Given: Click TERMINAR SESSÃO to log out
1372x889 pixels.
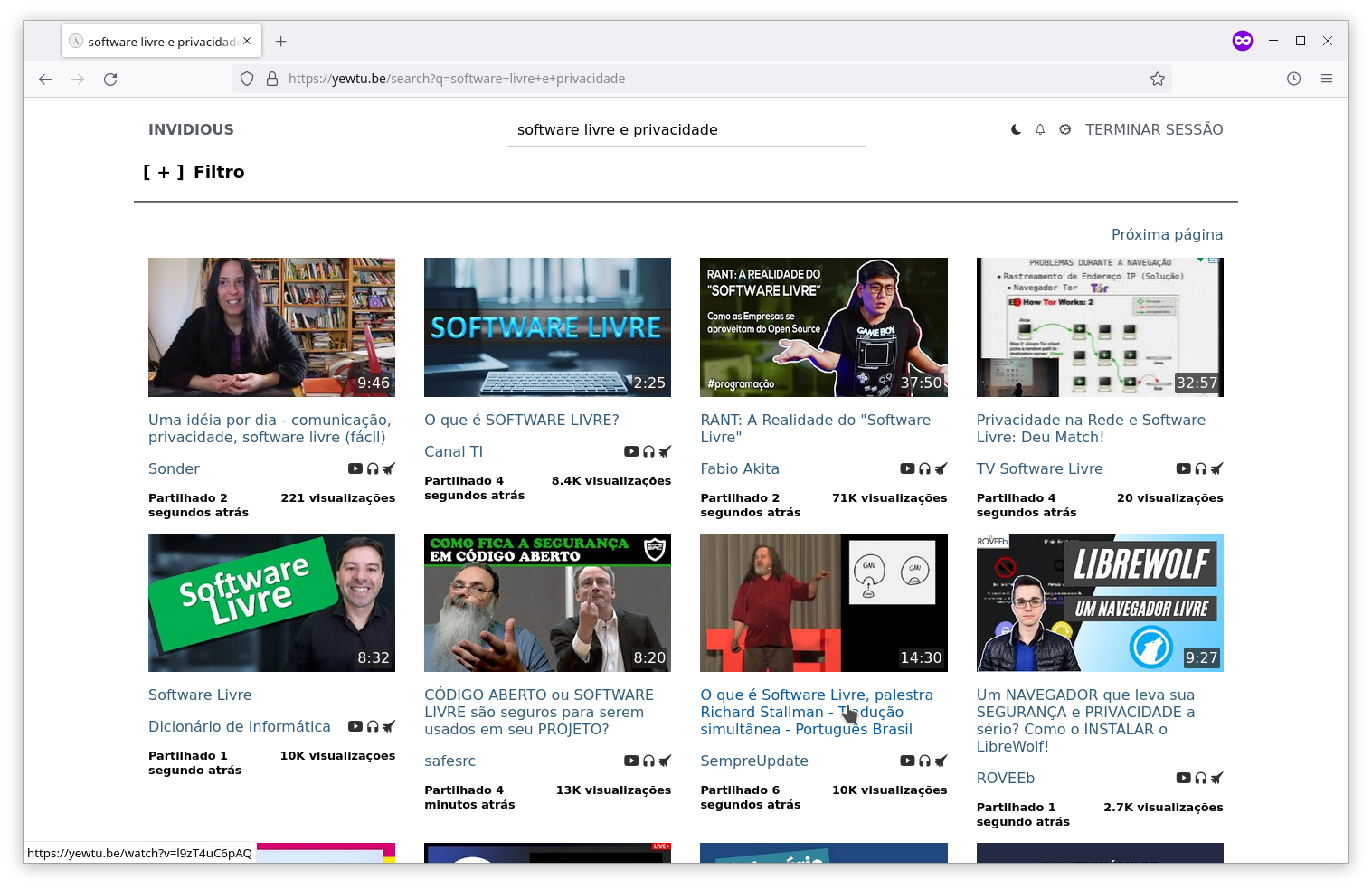Looking at the screenshot, I should (x=1154, y=129).
